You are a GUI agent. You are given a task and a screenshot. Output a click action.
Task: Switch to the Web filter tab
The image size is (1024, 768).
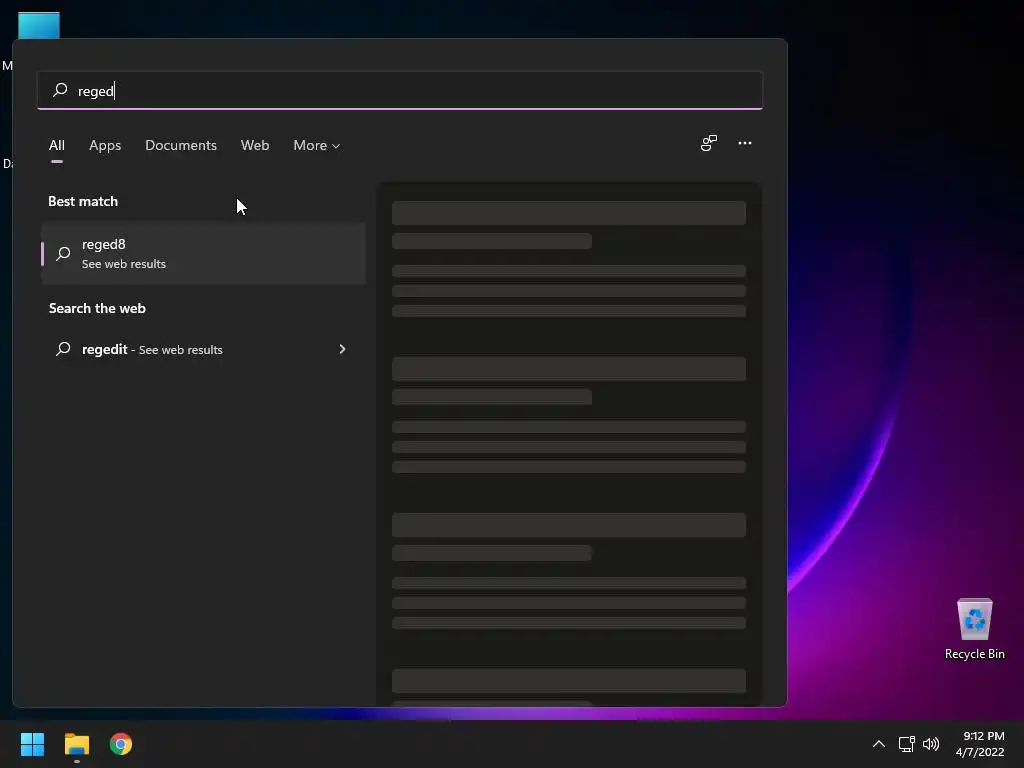255,145
